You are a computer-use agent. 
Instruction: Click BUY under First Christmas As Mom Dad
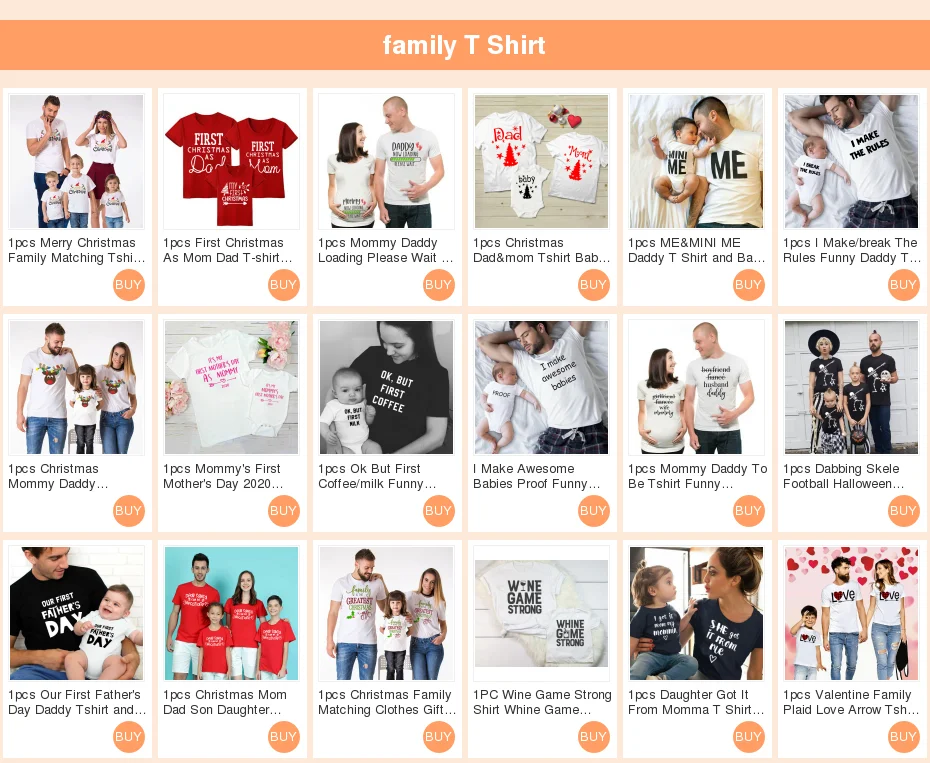coord(284,285)
